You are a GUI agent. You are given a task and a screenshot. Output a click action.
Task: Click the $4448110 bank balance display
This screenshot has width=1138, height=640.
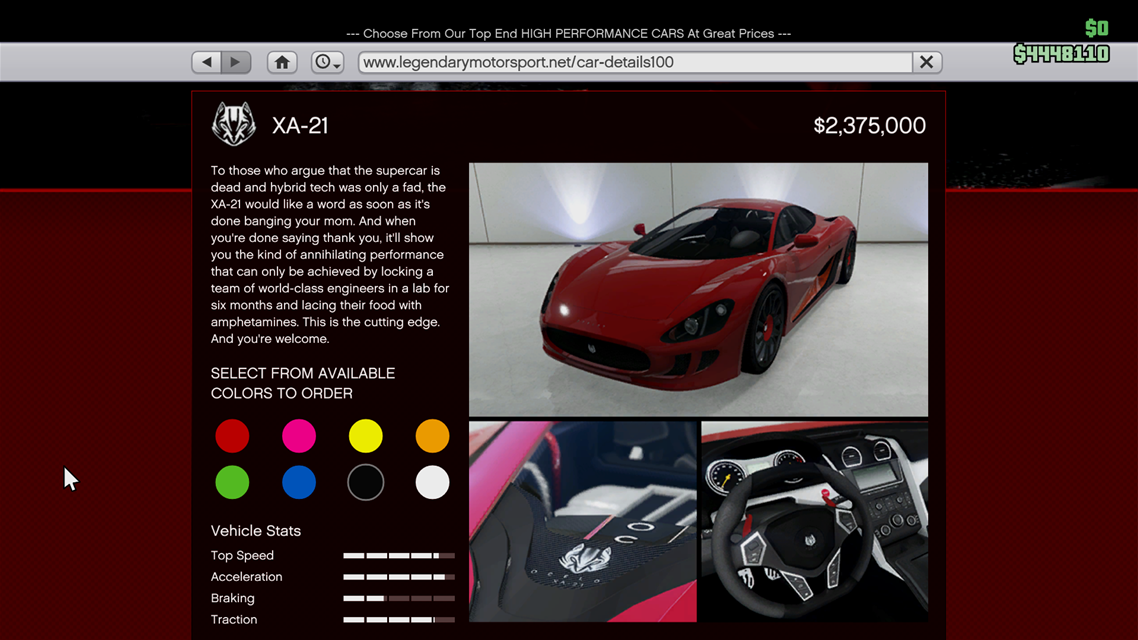click(1061, 54)
